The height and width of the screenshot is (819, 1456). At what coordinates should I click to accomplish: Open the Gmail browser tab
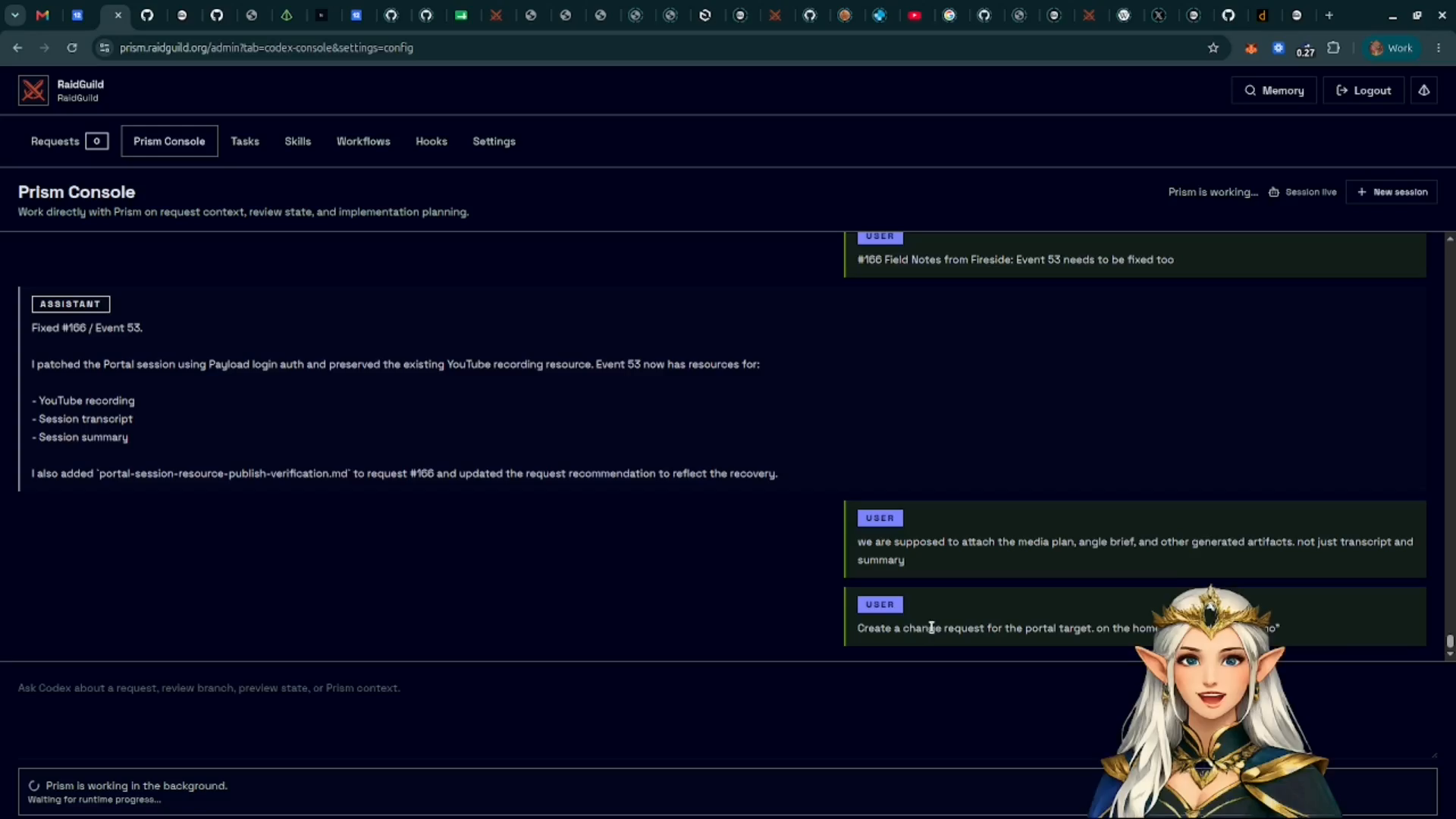tap(42, 15)
